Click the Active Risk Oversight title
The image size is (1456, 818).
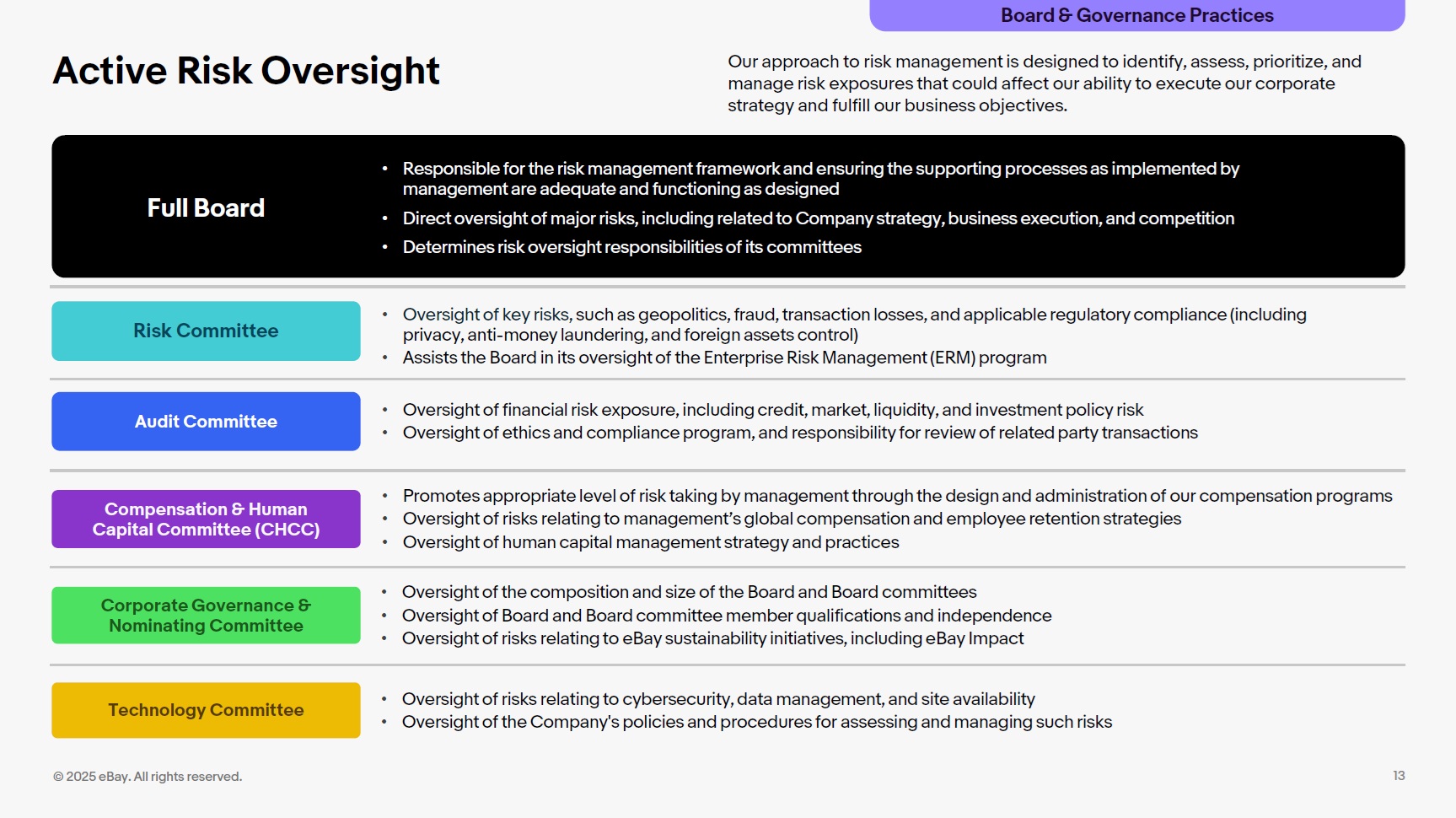pyautogui.click(x=246, y=71)
